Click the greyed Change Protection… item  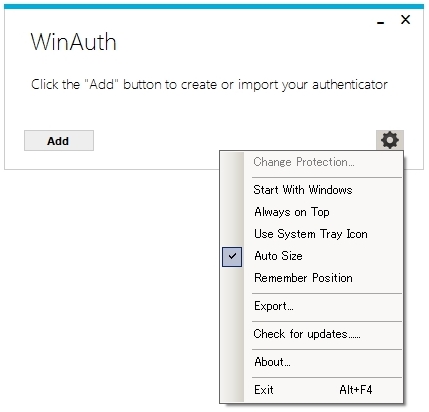311,162
